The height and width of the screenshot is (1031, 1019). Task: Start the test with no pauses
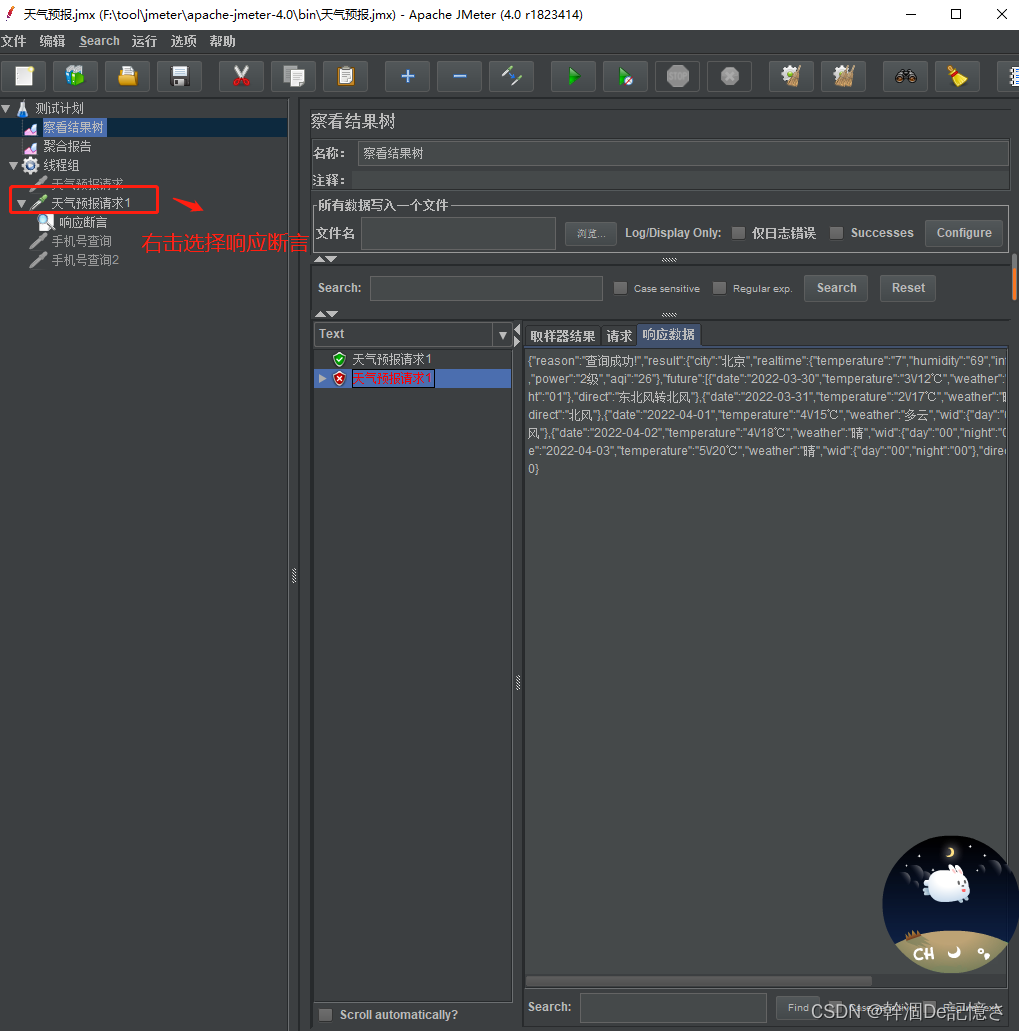pos(625,76)
